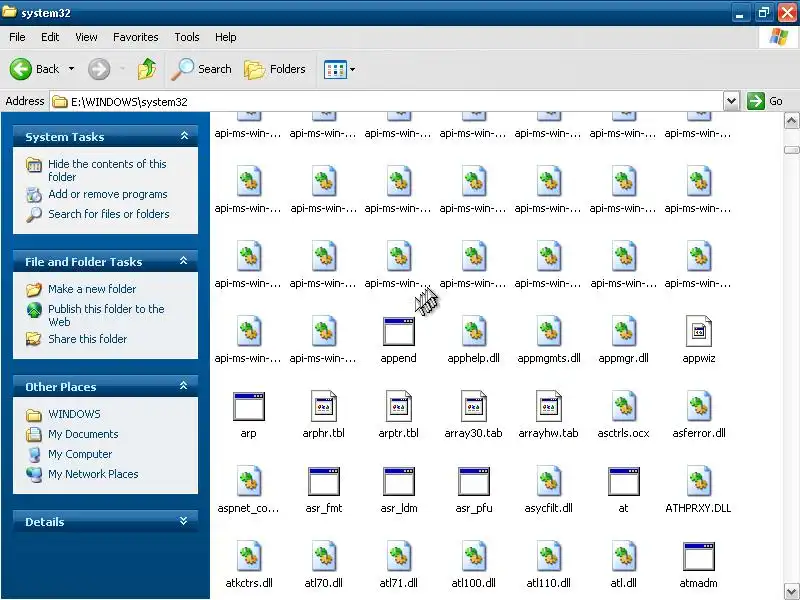Select the array30.tab file icon
Screen dimensions: 800x600
click(x=473, y=406)
